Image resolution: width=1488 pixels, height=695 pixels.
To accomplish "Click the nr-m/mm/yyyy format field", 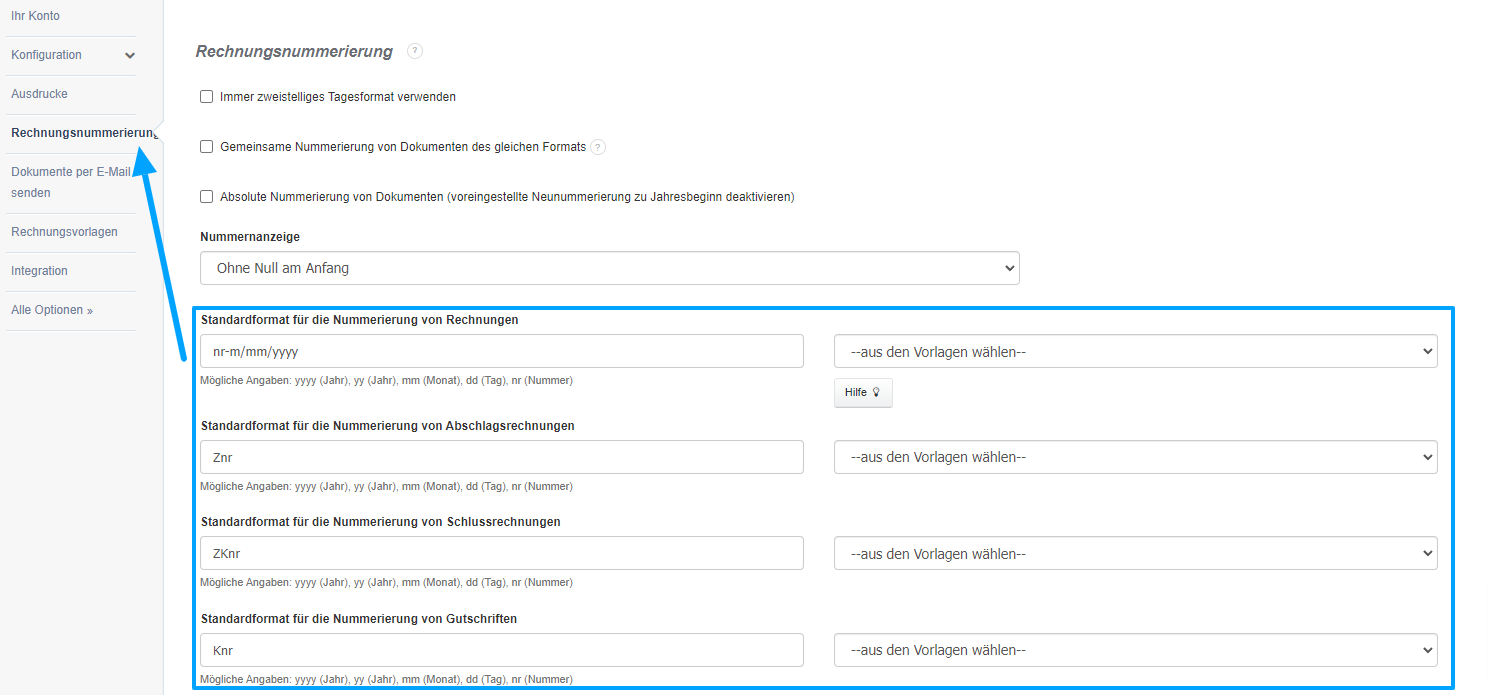I will click(500, 351).
